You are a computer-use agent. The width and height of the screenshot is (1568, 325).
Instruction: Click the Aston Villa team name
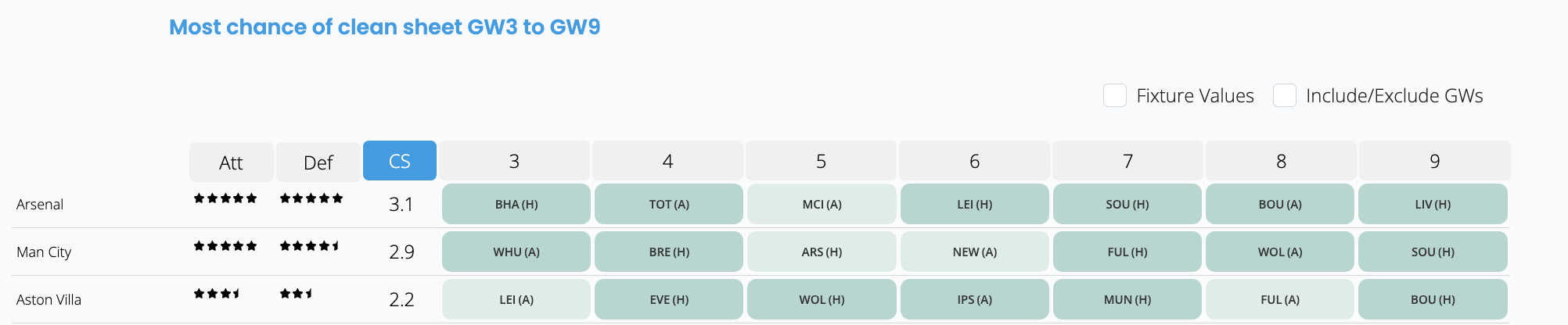[49, 300]
